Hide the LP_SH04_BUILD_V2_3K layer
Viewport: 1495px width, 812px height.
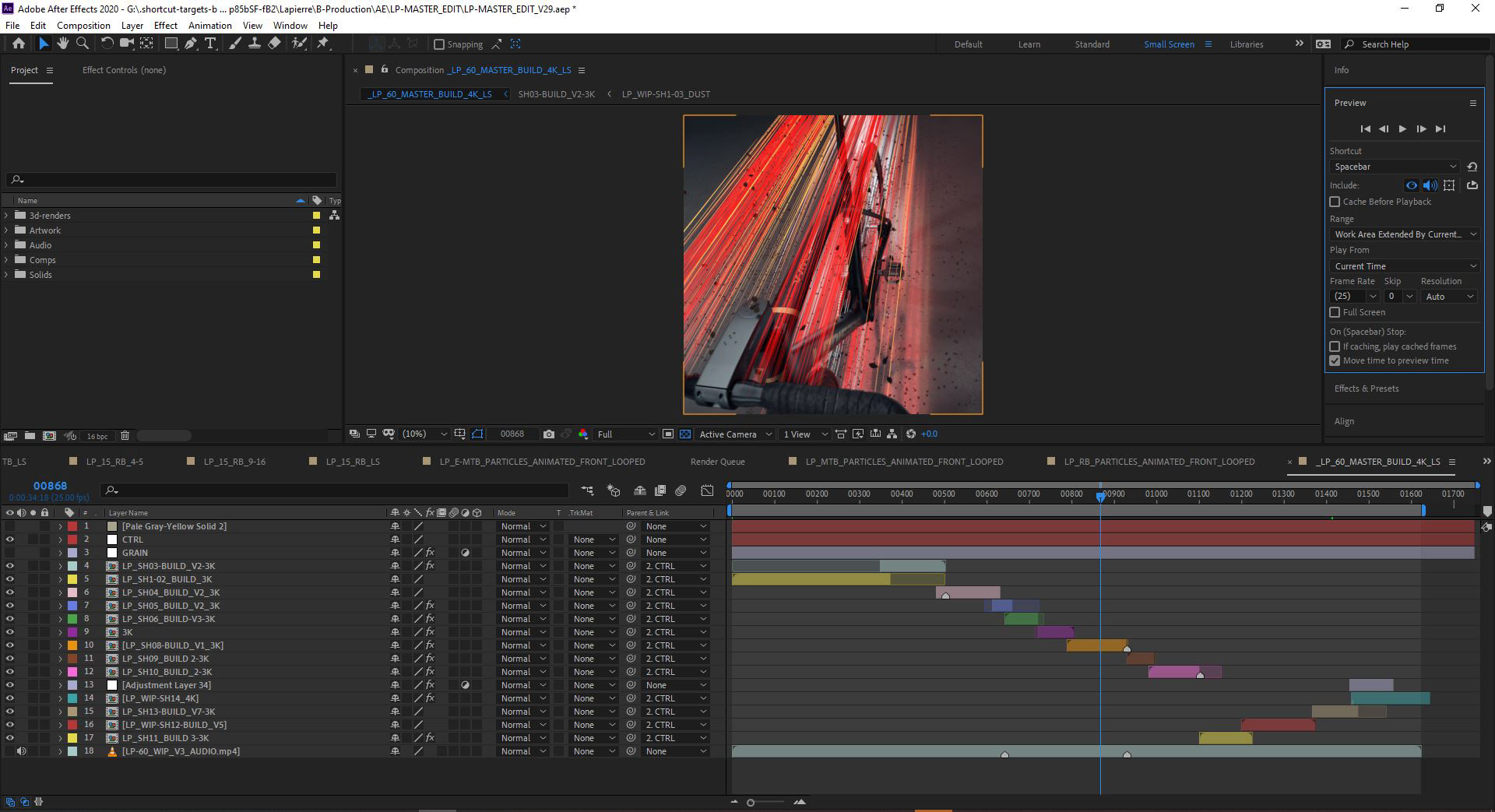(x=10, y=592)
